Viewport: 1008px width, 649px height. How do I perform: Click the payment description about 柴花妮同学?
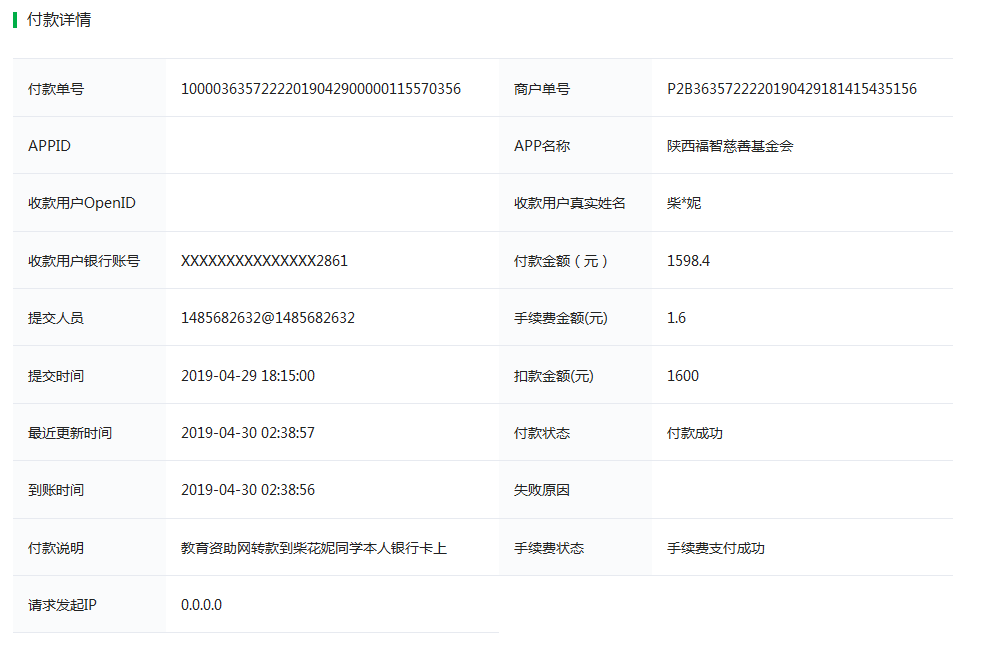[x=314, y=548]
